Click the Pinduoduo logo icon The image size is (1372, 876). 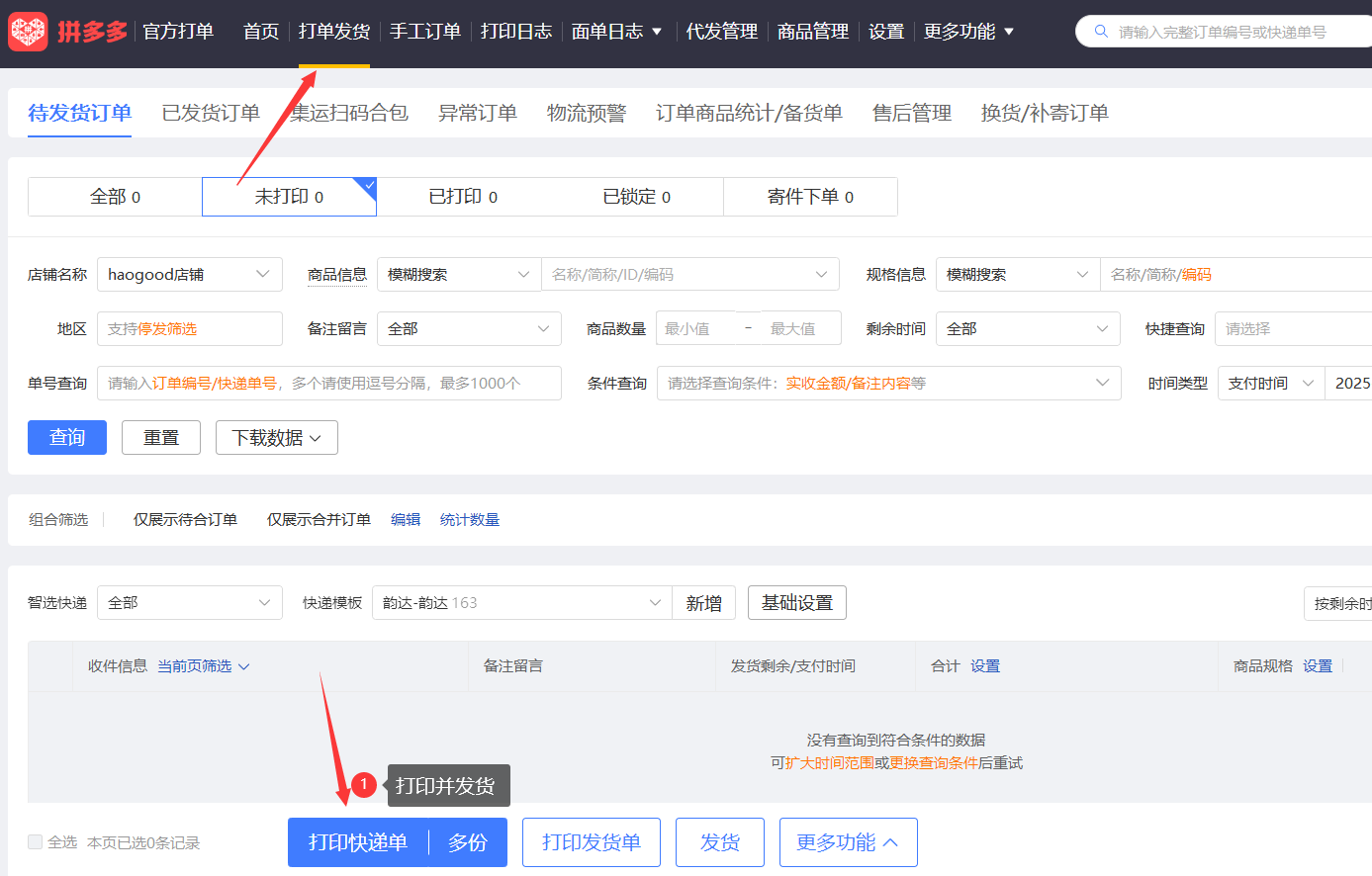(x=28, y=32)
